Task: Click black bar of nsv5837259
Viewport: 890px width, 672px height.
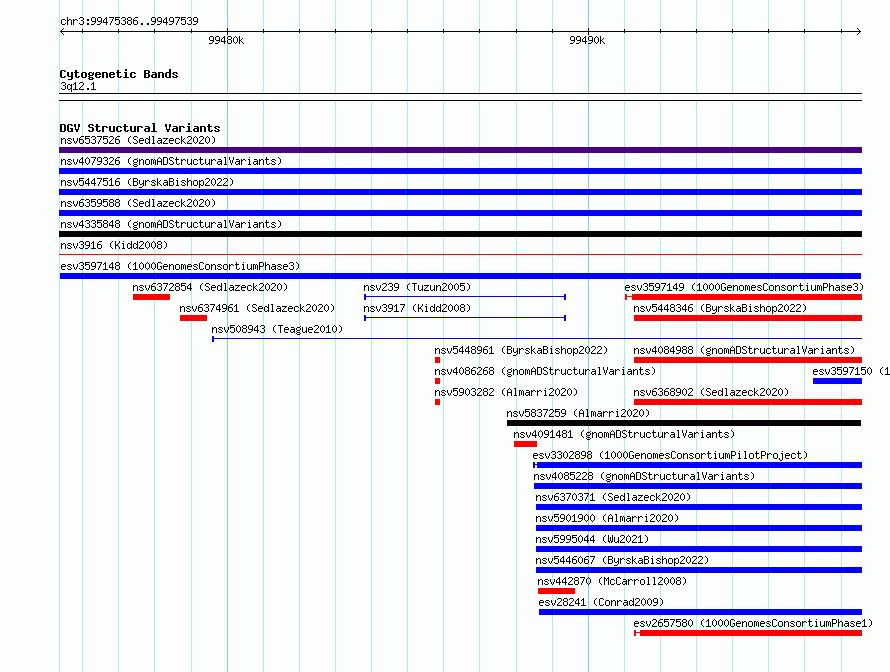Action: [684, 423]
